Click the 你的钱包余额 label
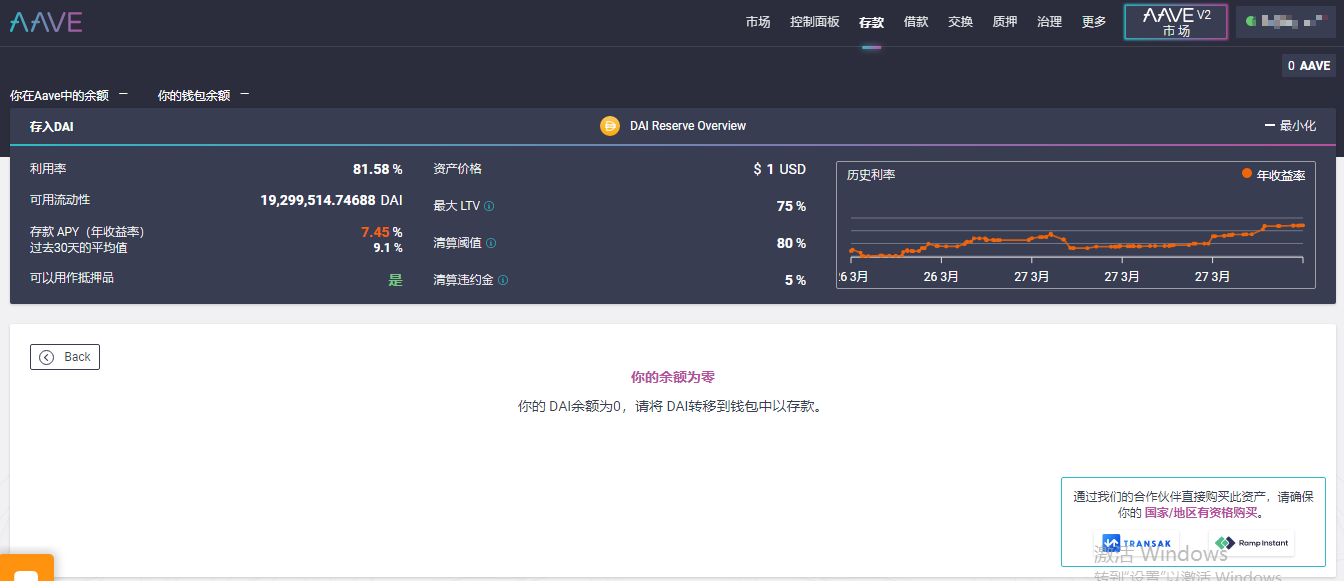 [194, 96]
